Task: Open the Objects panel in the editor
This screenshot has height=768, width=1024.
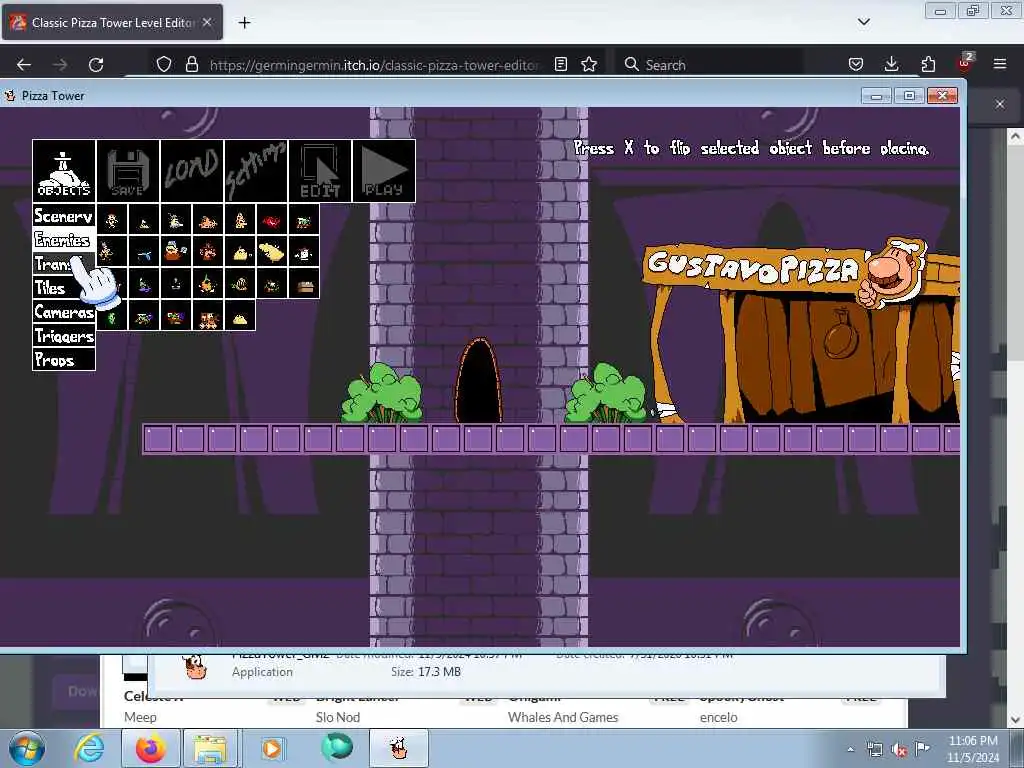Action: tap(64, 170)
